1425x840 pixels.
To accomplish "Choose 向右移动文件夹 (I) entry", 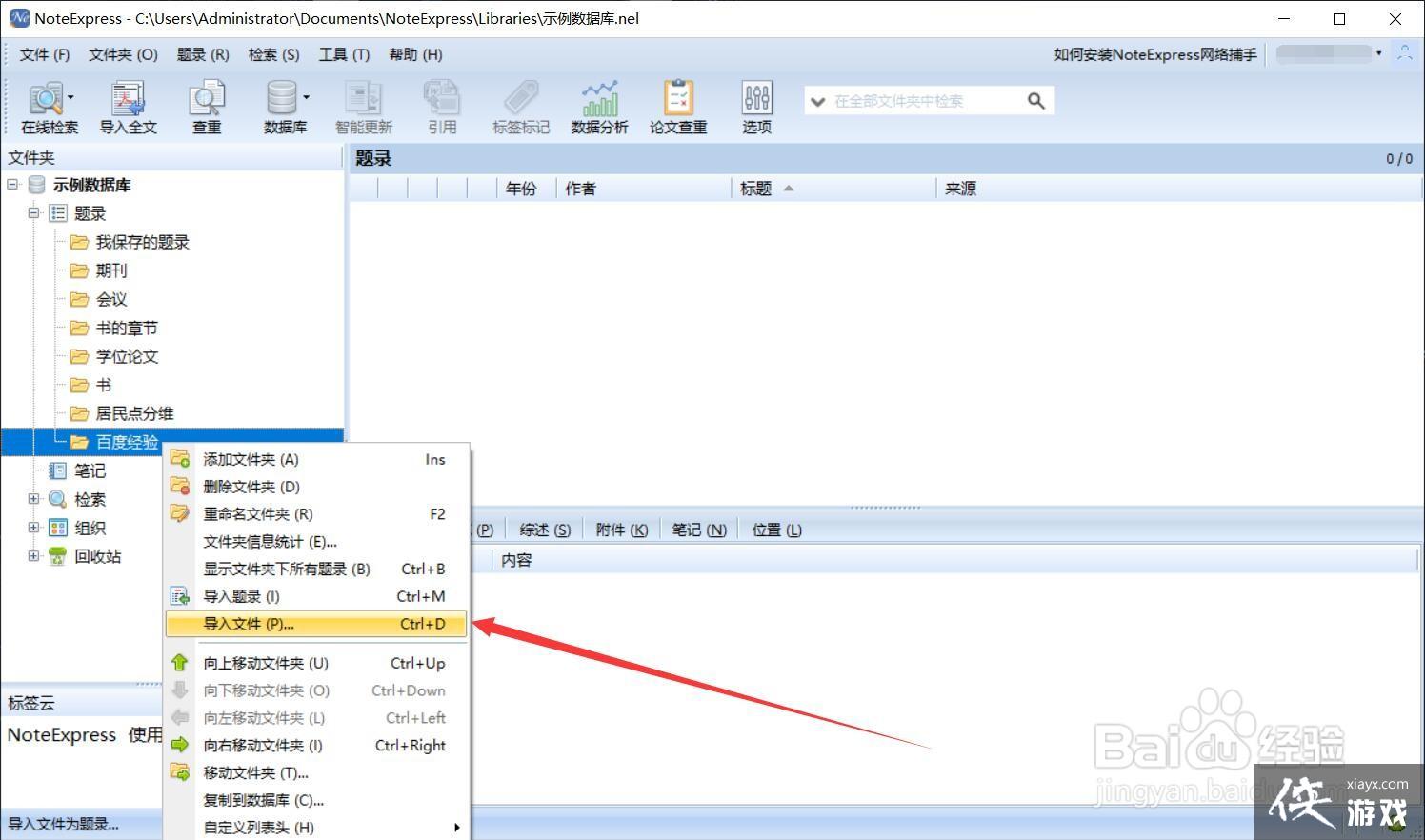I will pyautogui.click(x=316, y=746).
